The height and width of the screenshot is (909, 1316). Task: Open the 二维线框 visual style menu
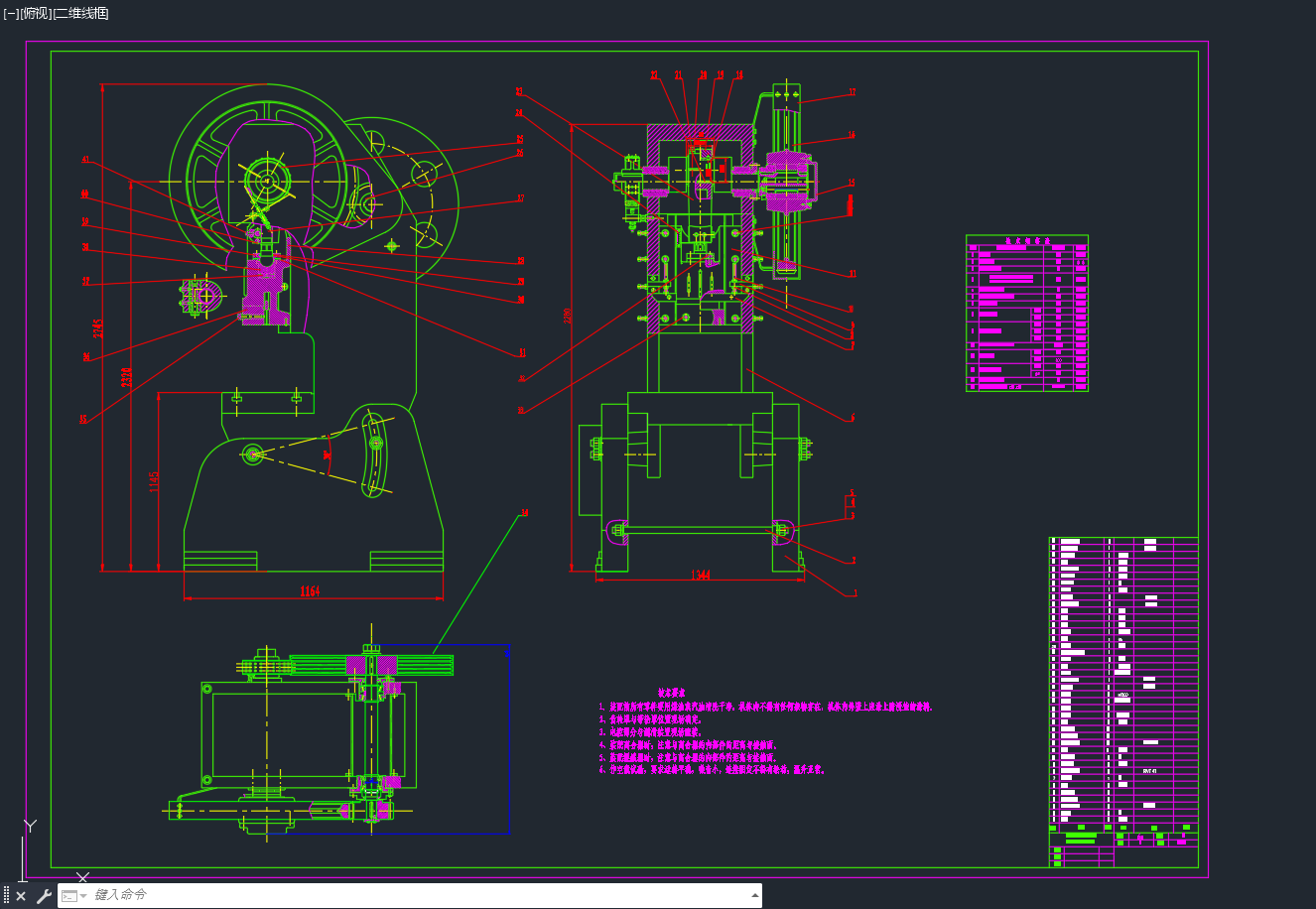click(x=80, y=14)
